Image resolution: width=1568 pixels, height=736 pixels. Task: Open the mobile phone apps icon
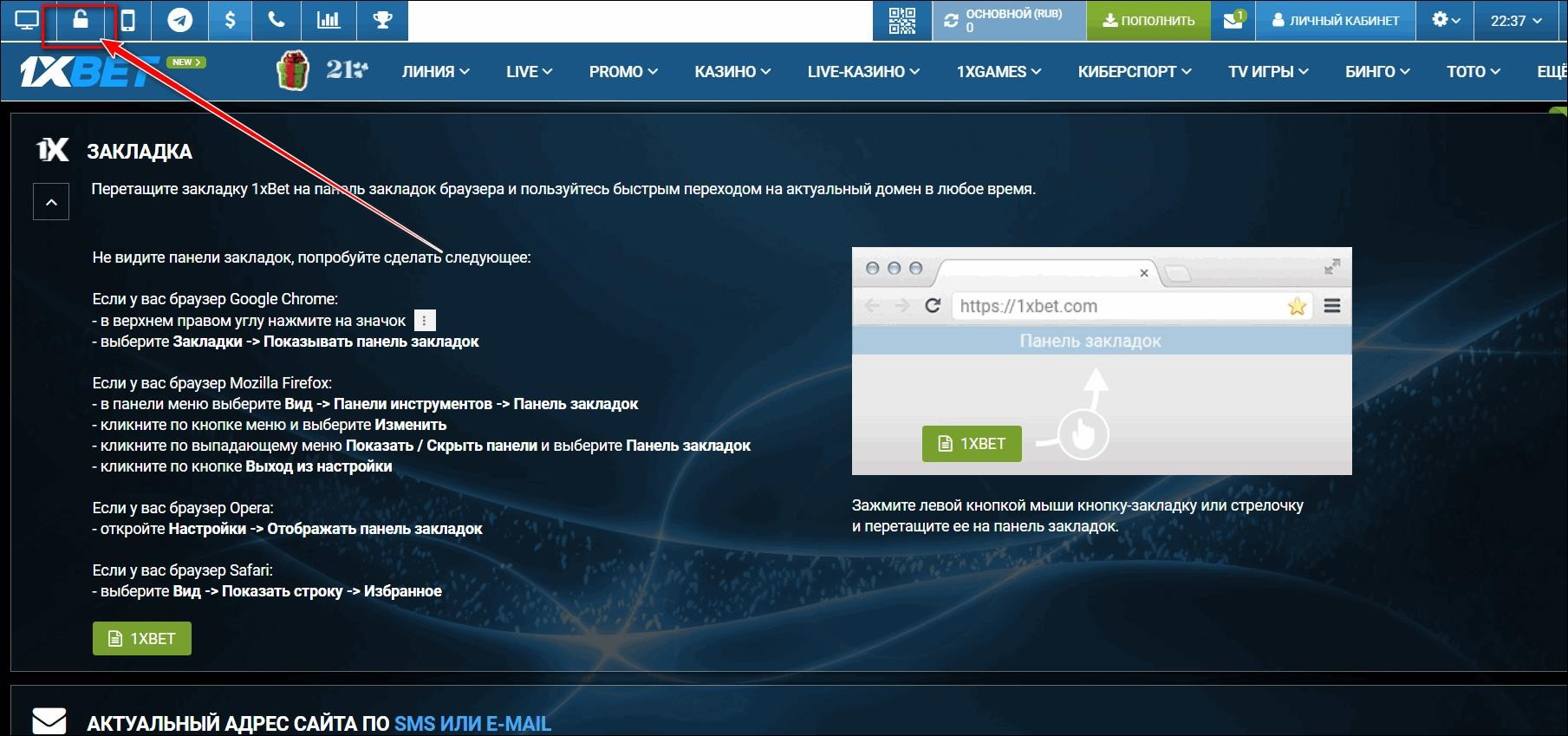pyautogui.click(x=127, y=20)
